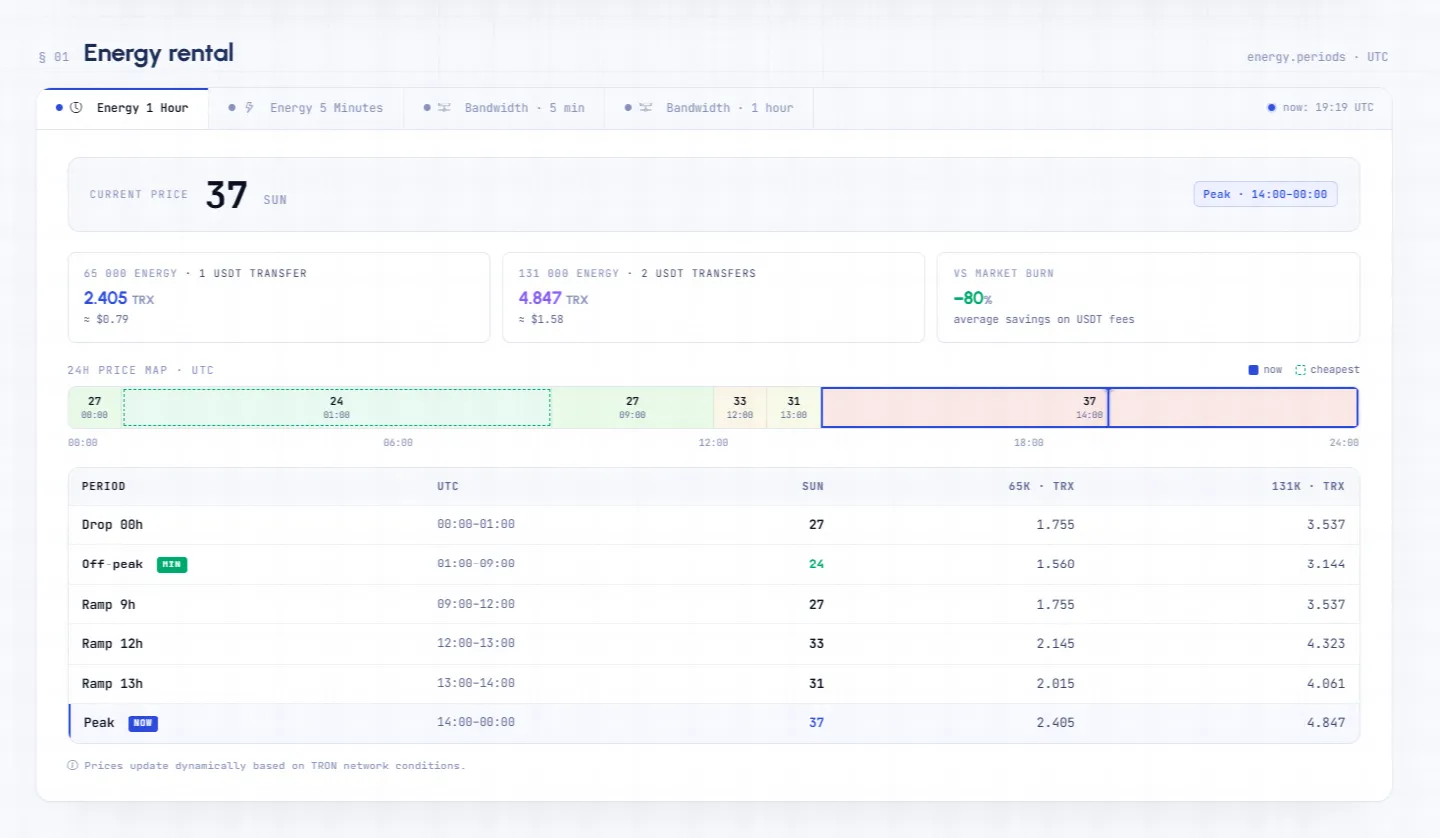Click the '65K · TRX' column header
Screen dimensions: 1440x838
tap(1041, 487)
